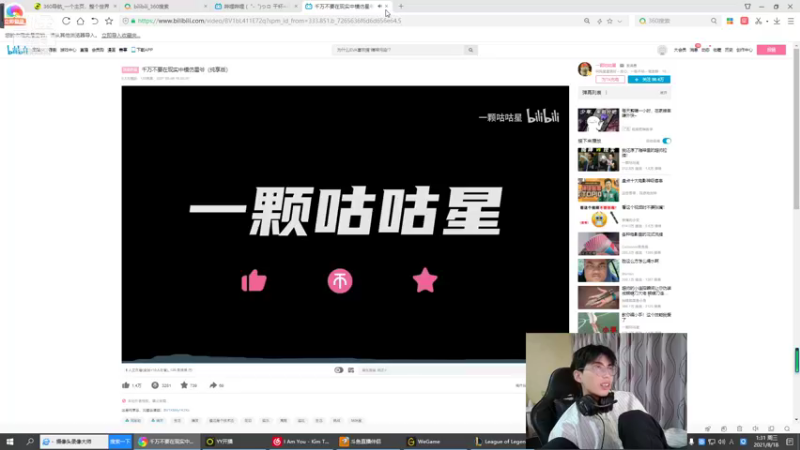Click the undo/restore closed tab icon

[x=95, y=21]
